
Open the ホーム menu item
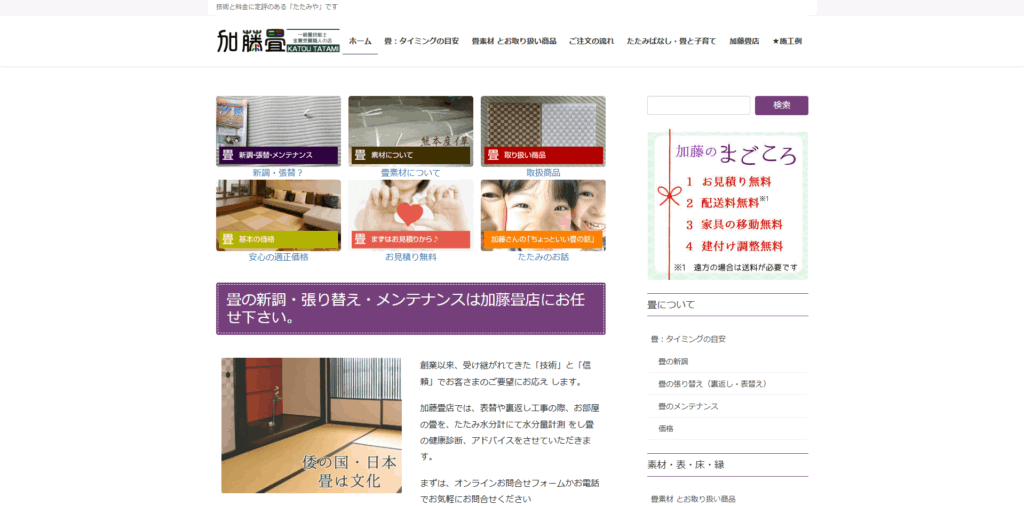[x=360, y=41]
